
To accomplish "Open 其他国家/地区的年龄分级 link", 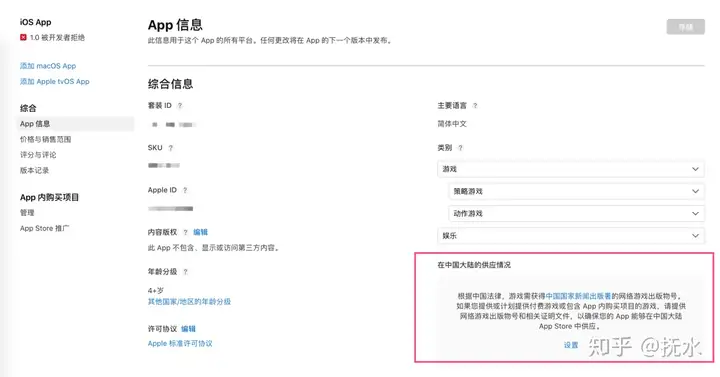I will (189, 302).
